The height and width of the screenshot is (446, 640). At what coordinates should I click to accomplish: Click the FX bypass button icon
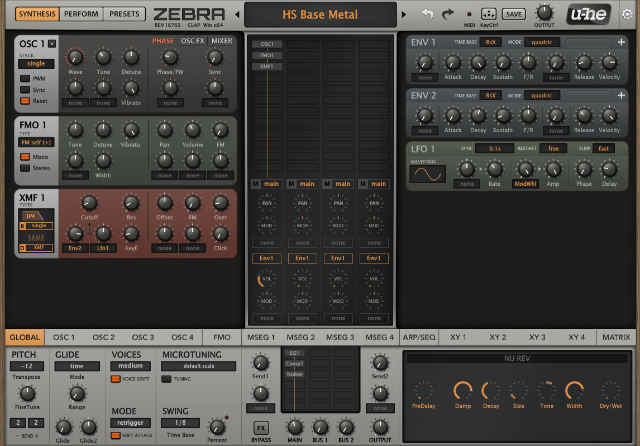[259, 428]
